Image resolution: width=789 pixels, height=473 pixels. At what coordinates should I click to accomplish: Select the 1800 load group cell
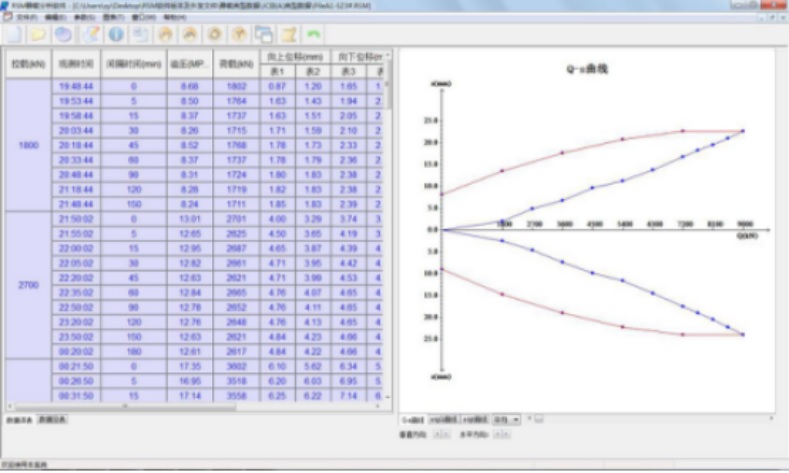(x=28, y=145)
